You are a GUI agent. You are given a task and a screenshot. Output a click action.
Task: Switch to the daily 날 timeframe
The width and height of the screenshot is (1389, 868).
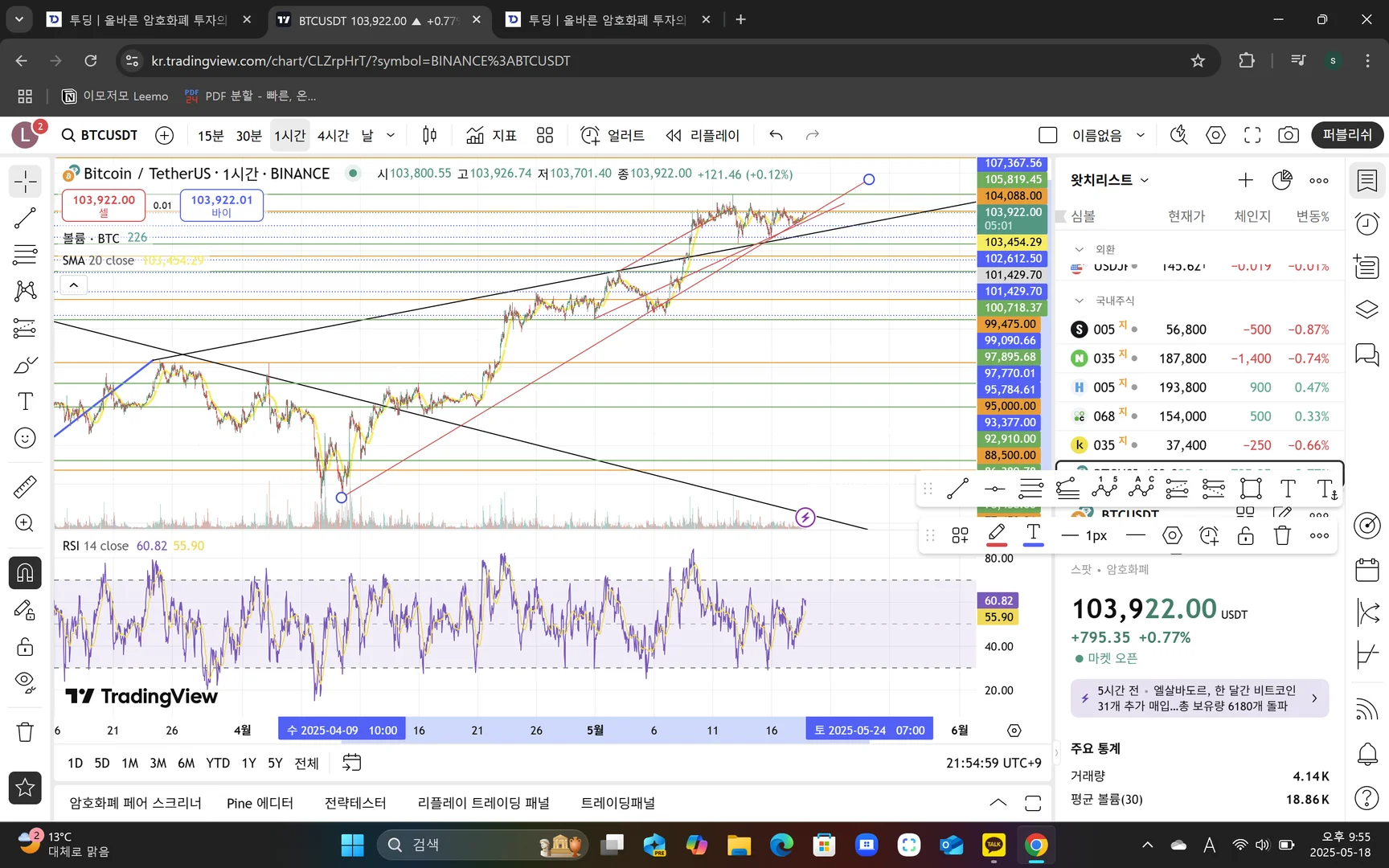point(367,135)
